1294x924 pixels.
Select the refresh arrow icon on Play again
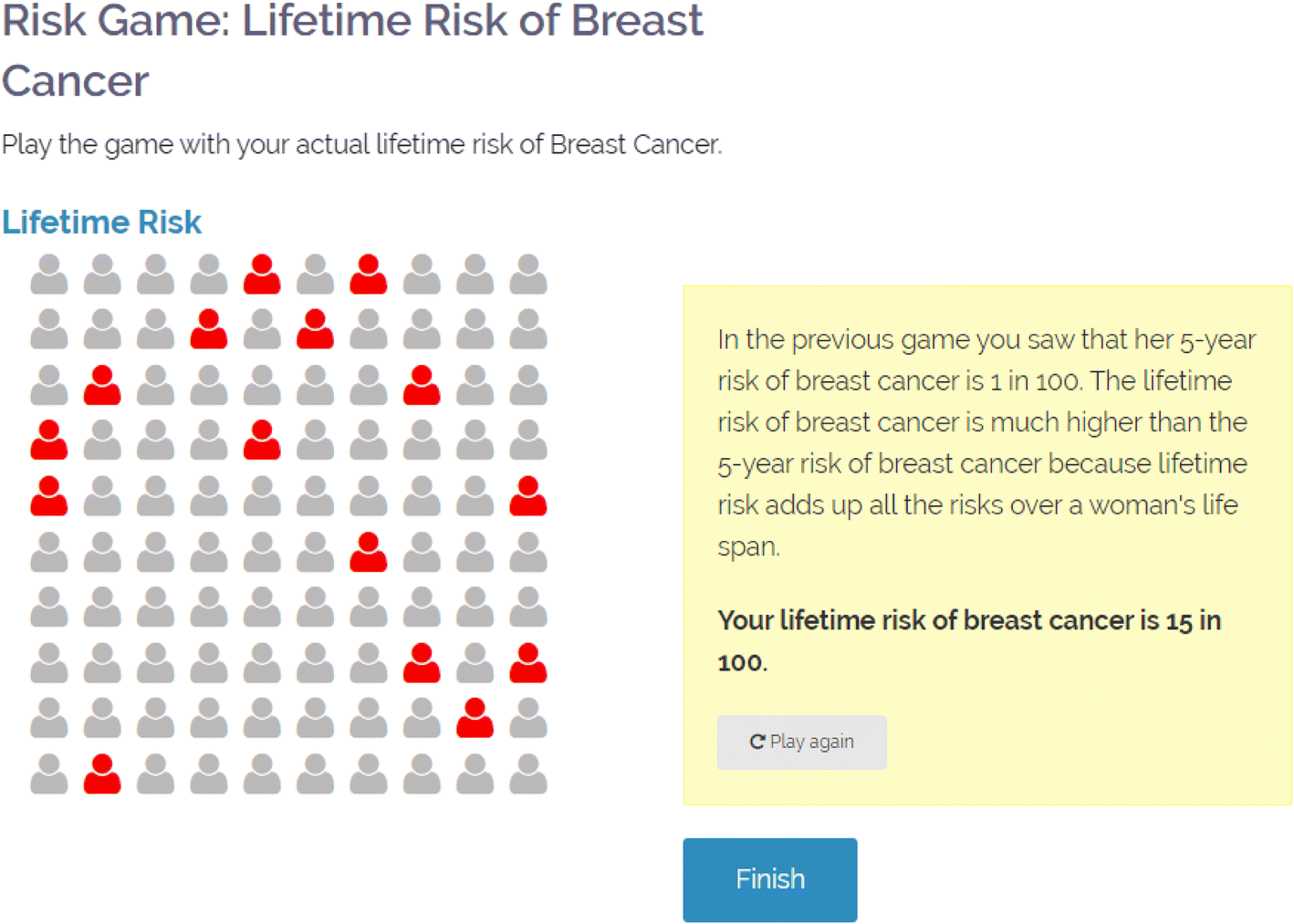click(758, 742)
